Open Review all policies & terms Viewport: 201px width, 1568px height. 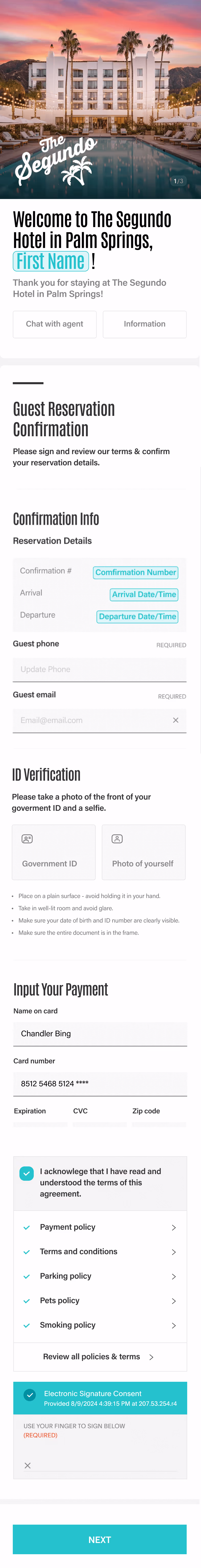(98, 1357)
